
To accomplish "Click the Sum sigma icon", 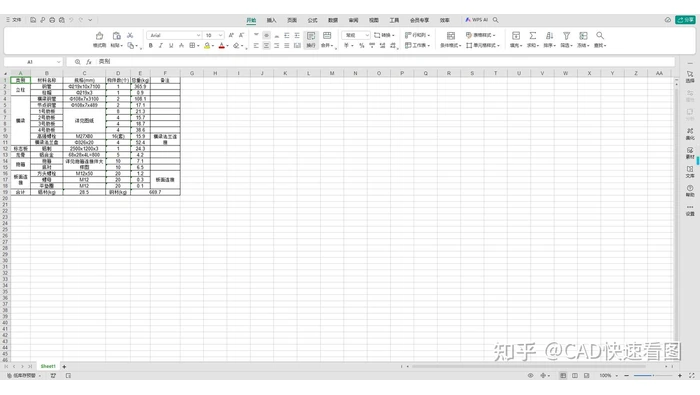I will pos(533,36).
